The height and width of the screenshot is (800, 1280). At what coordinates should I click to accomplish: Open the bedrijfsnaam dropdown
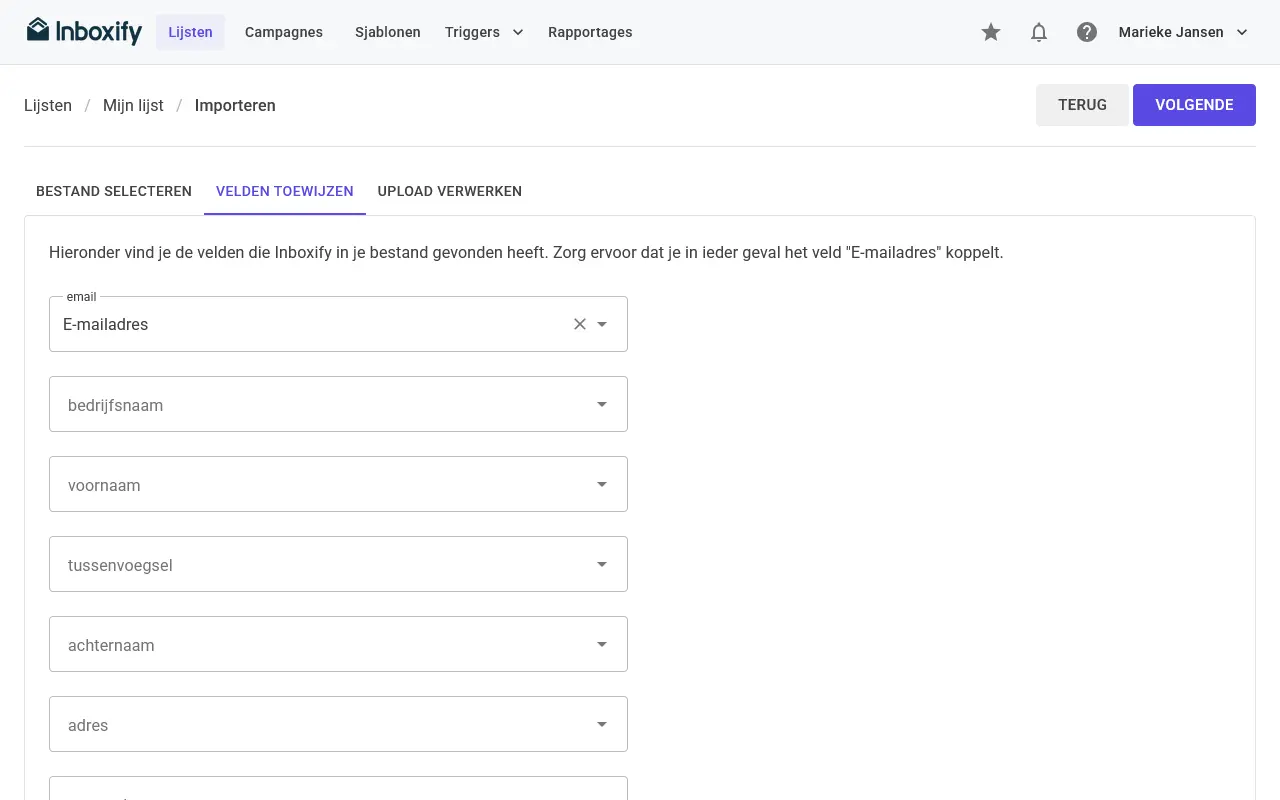tap(338, 404)
